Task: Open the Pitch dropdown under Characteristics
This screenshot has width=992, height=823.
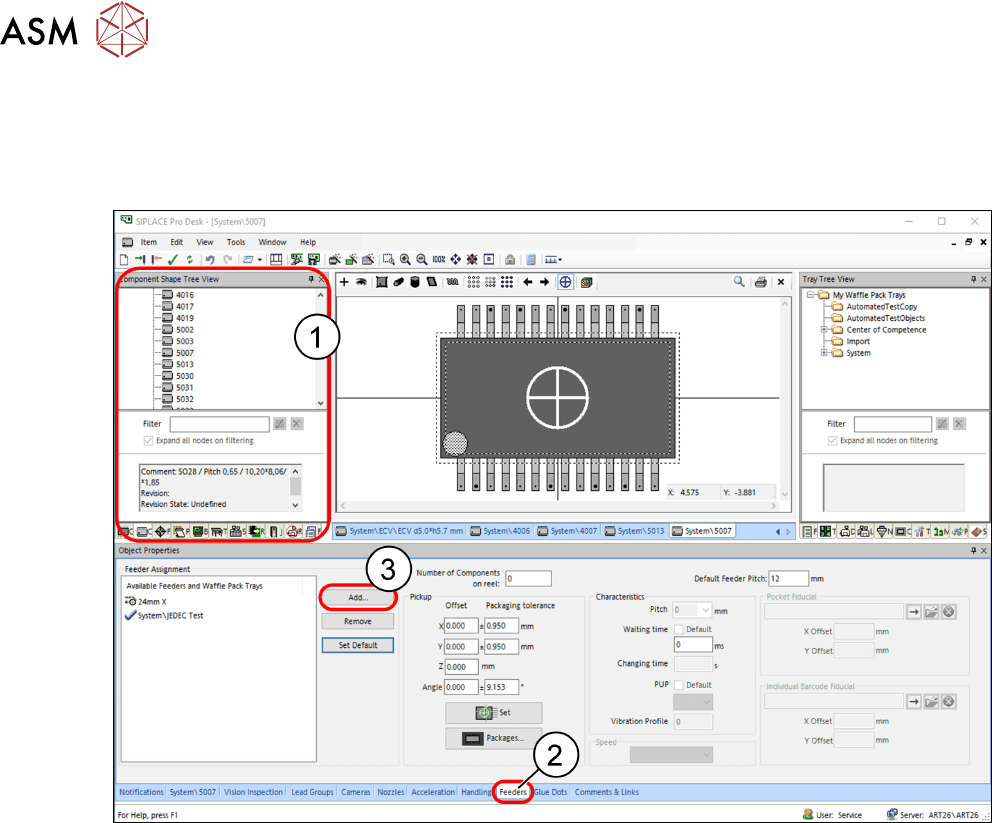Action: 705,610
